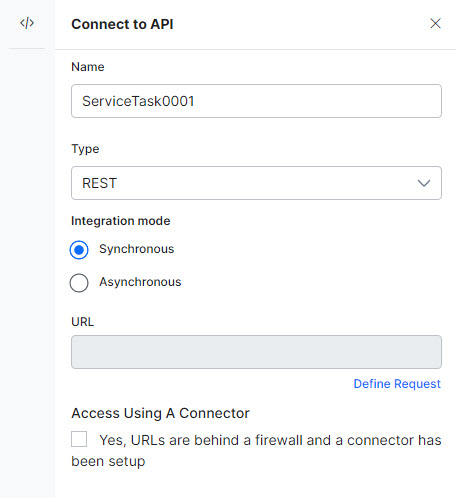Expand the Type dropdown chevron arrow

click(424, 183)
